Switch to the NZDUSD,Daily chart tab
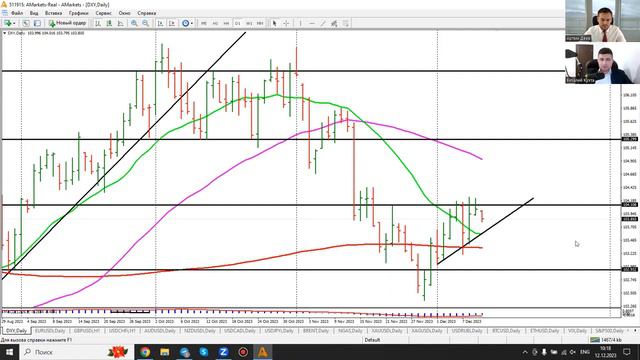This screenshot has width=640, height=360. pyautogui.click(x=200, y=331)
